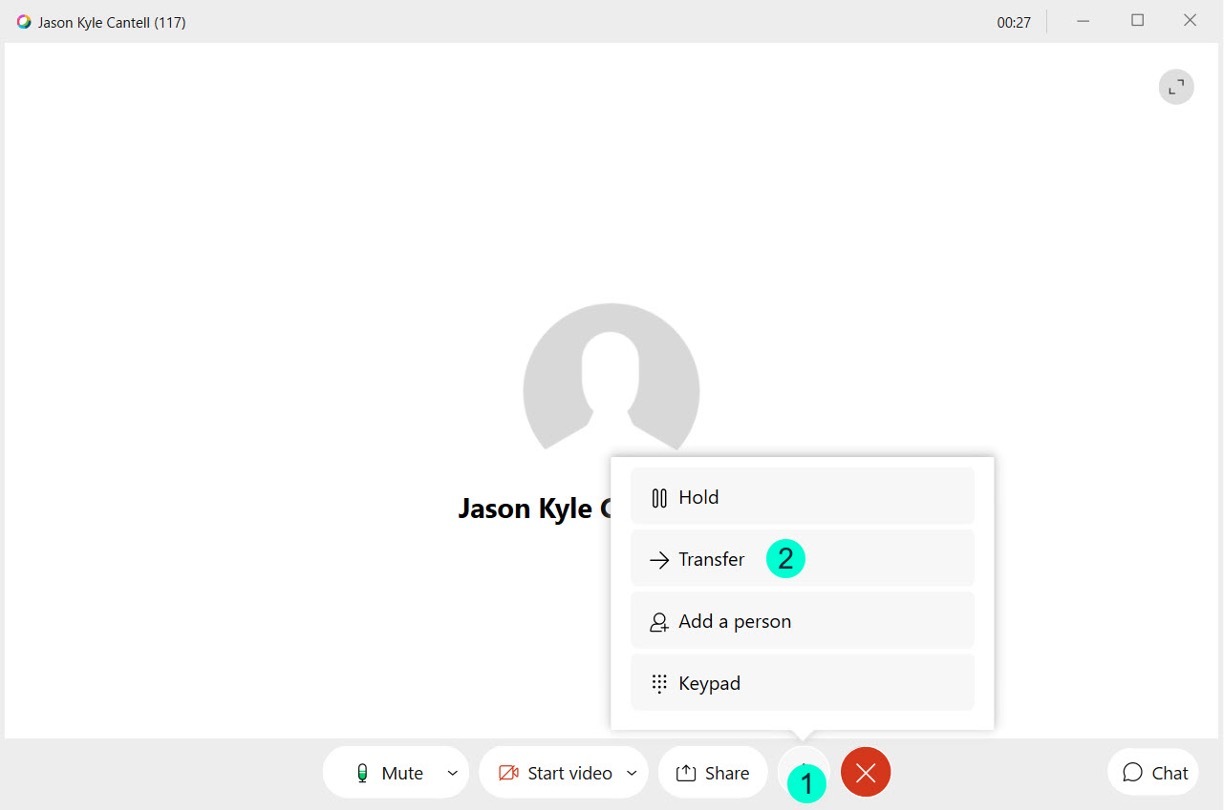Click the keypad grid icon
1225x810 pixels.
pos(659,684)
